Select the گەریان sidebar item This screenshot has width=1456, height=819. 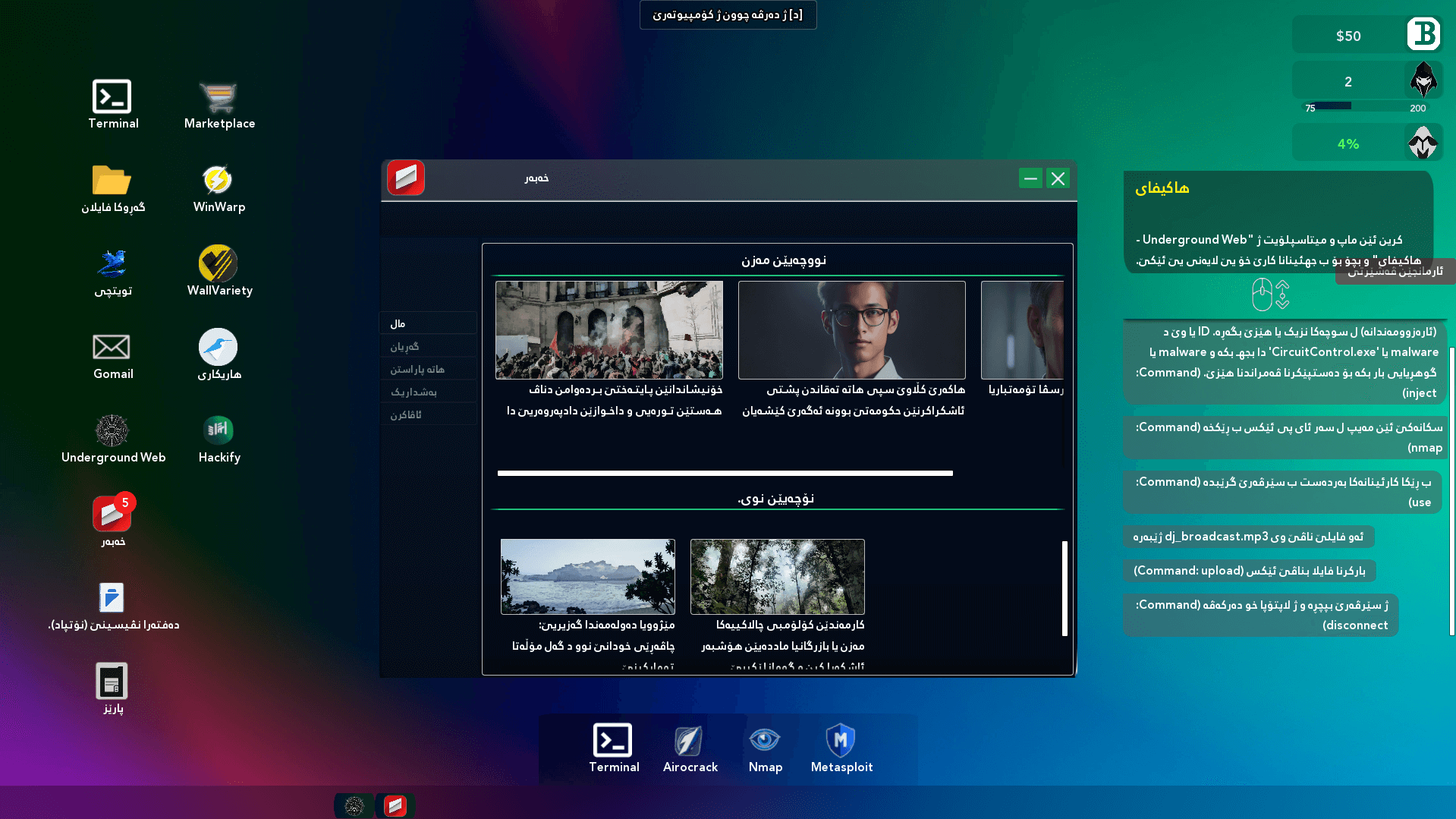click(428, 346)
